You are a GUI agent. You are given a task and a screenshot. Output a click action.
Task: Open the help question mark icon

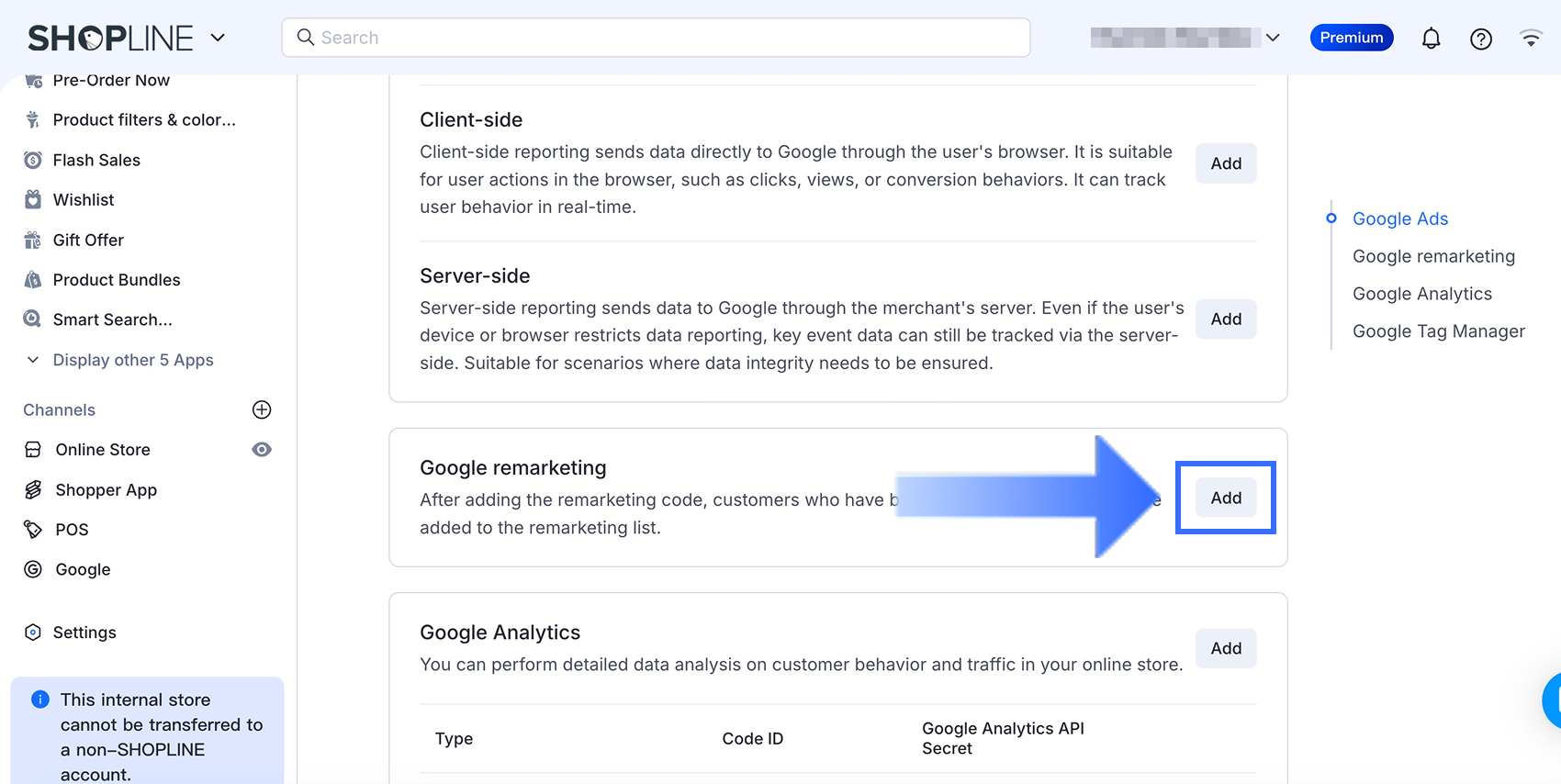pyautogui.click(x=1480, y=39)
